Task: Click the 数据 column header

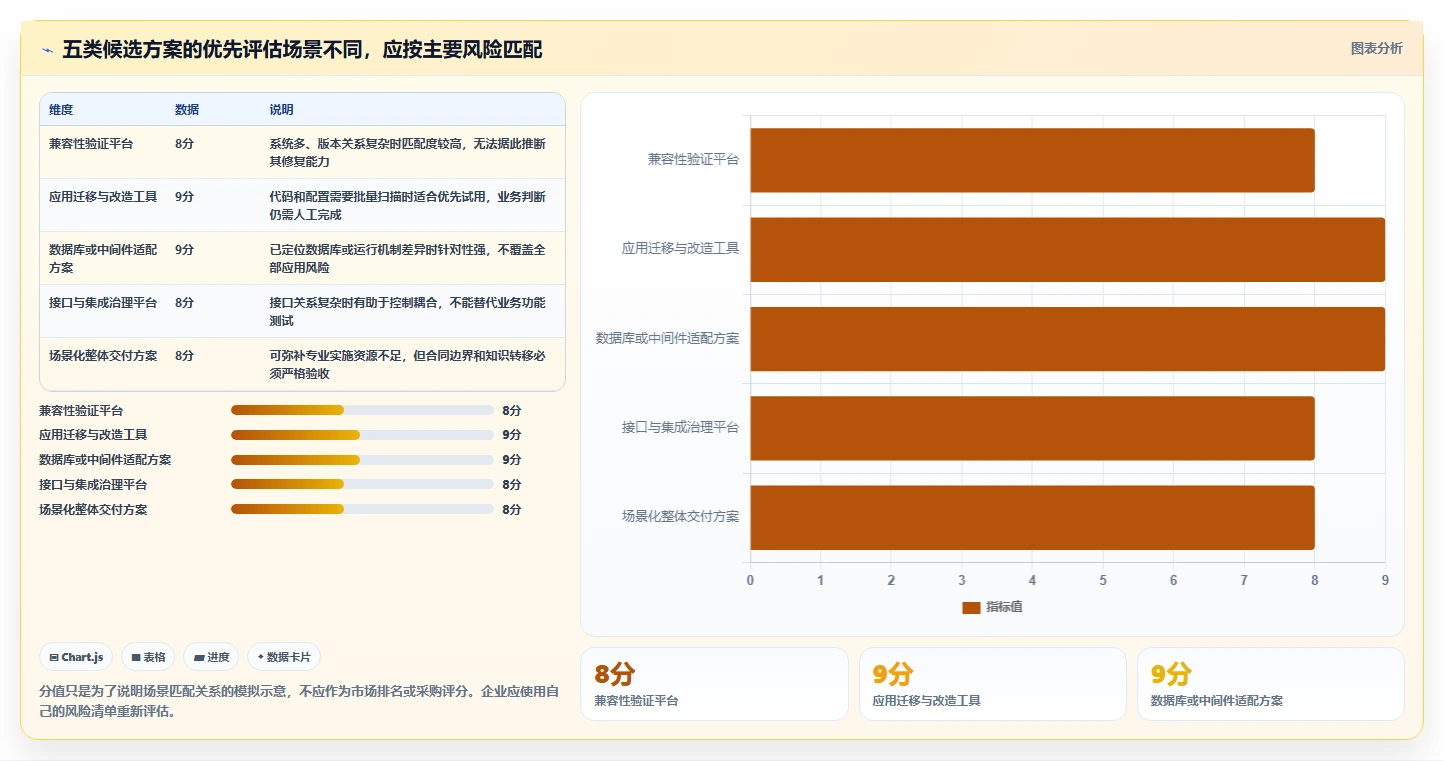Action: [187, 110]
